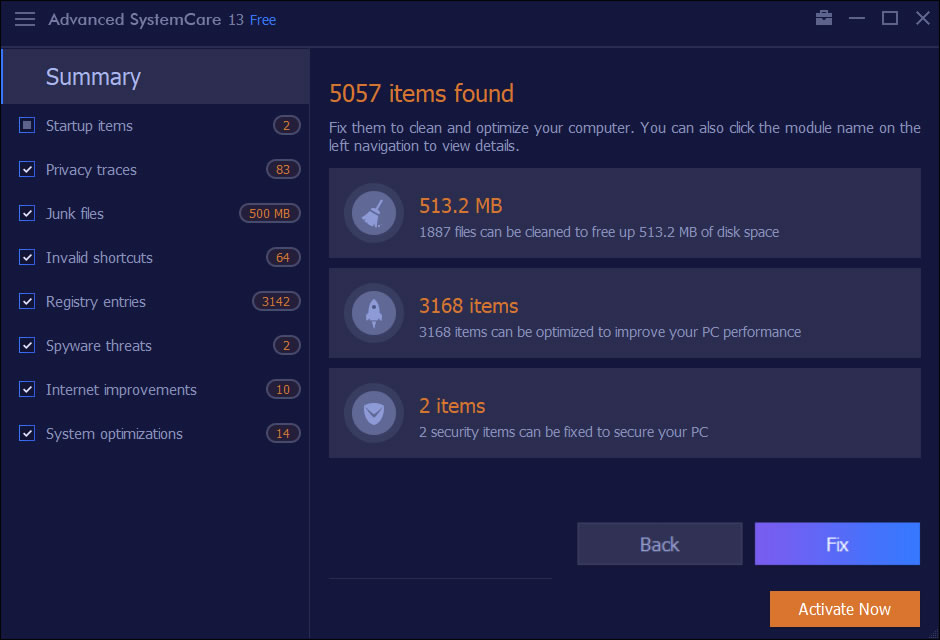Click the 5057 items found heading

click(421, 93)
